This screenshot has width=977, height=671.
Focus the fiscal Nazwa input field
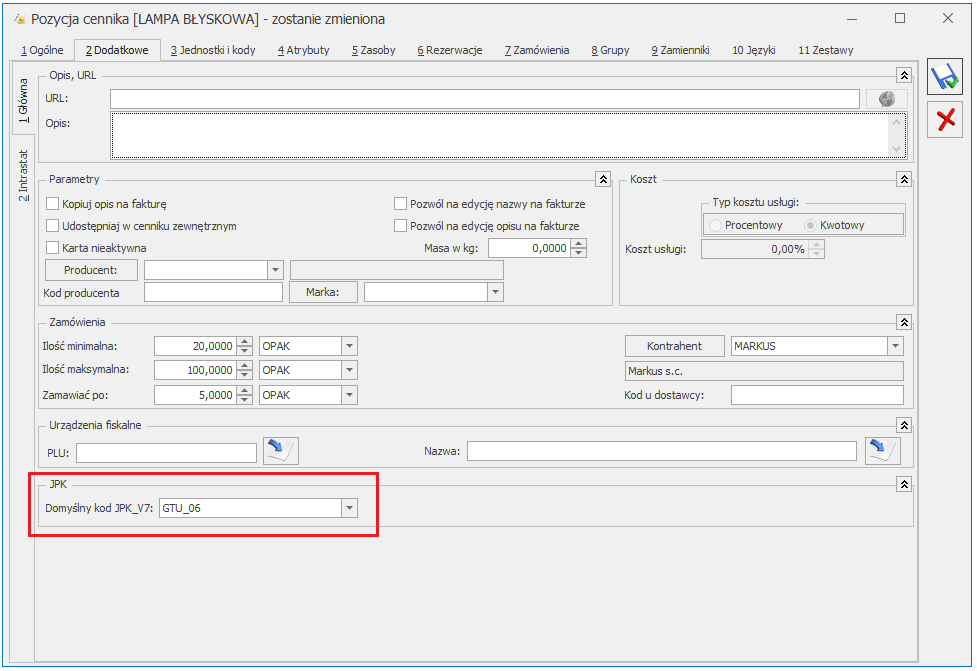[x=662, y=451]
